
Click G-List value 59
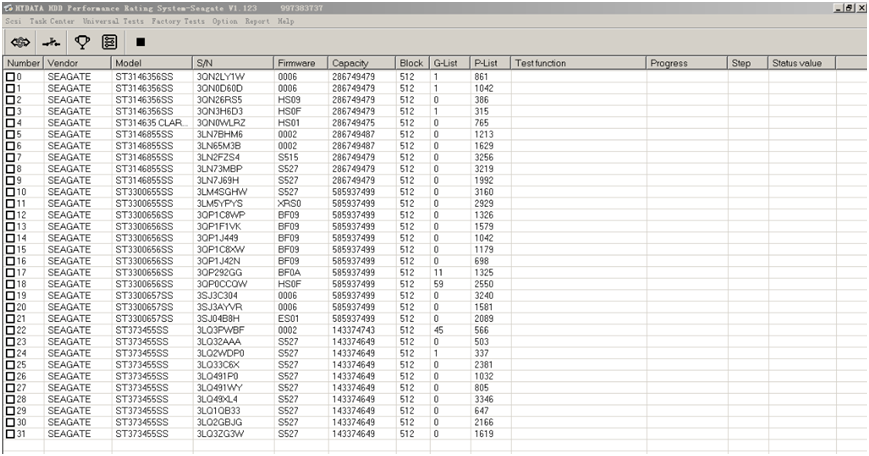[438, 284]
